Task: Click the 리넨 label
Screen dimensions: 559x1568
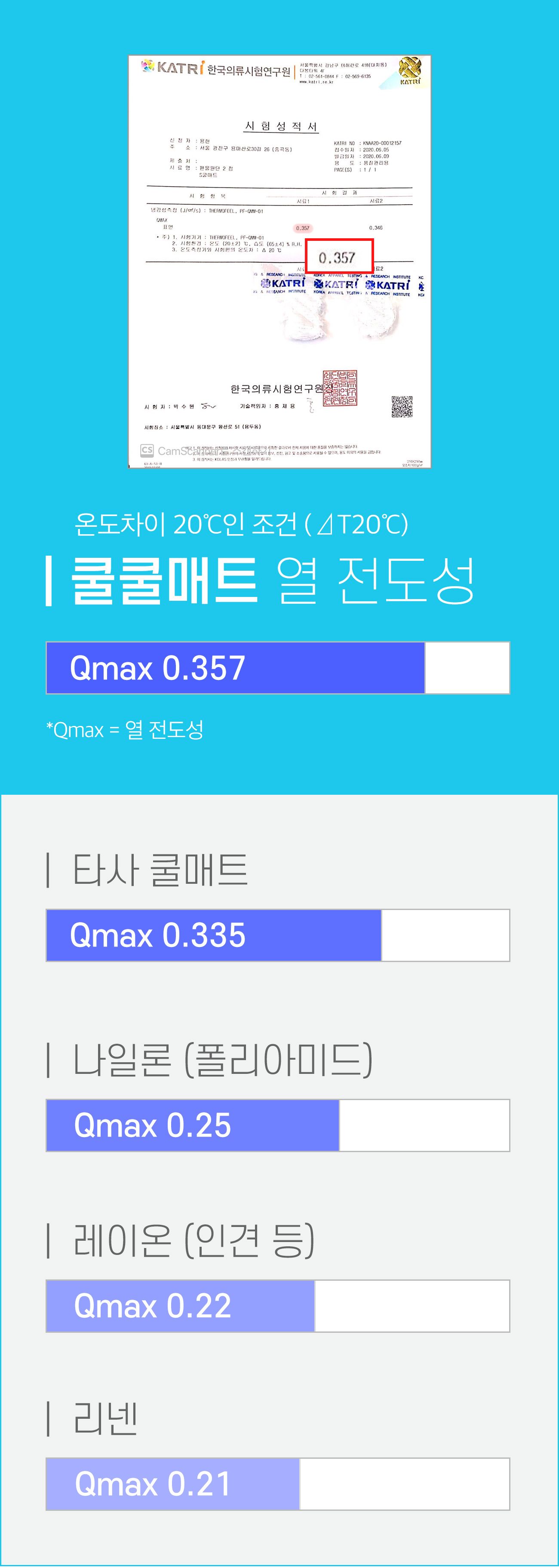Action: 105,1417
